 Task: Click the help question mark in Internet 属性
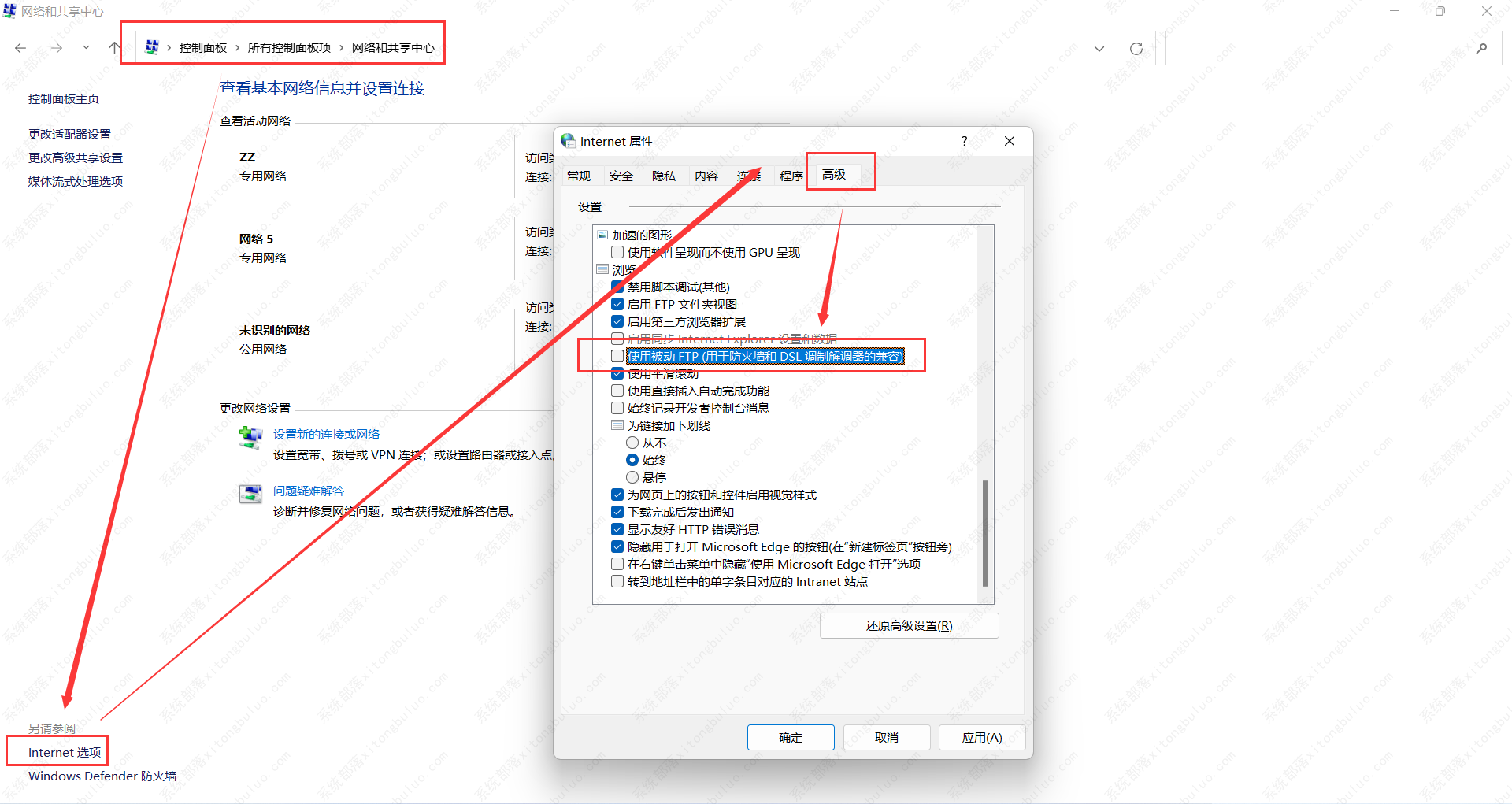(x=964, y=141)
